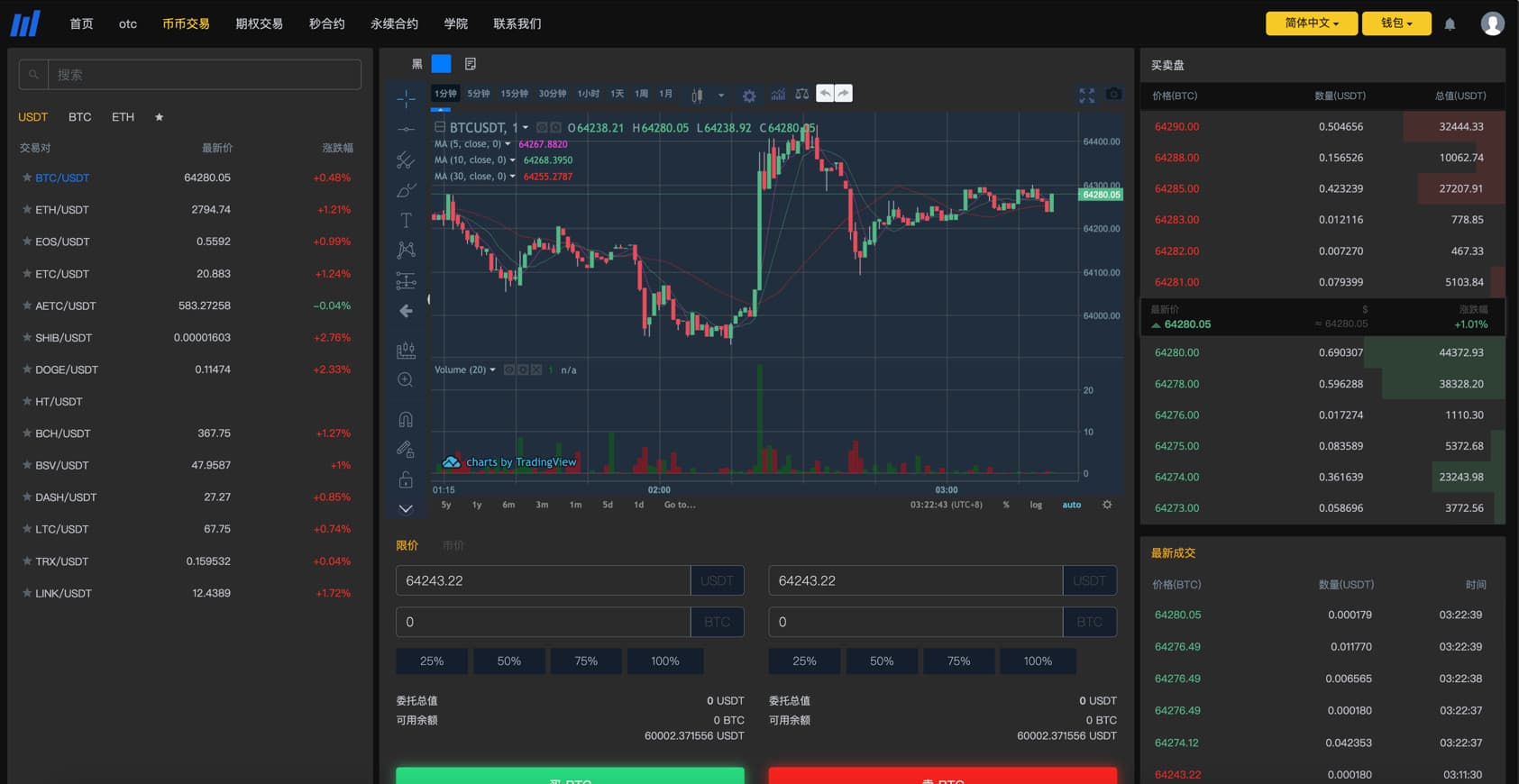The image size is (1519, 784).
Task: Enter fullscreen chart mode
Action: tap(1087, 95)
